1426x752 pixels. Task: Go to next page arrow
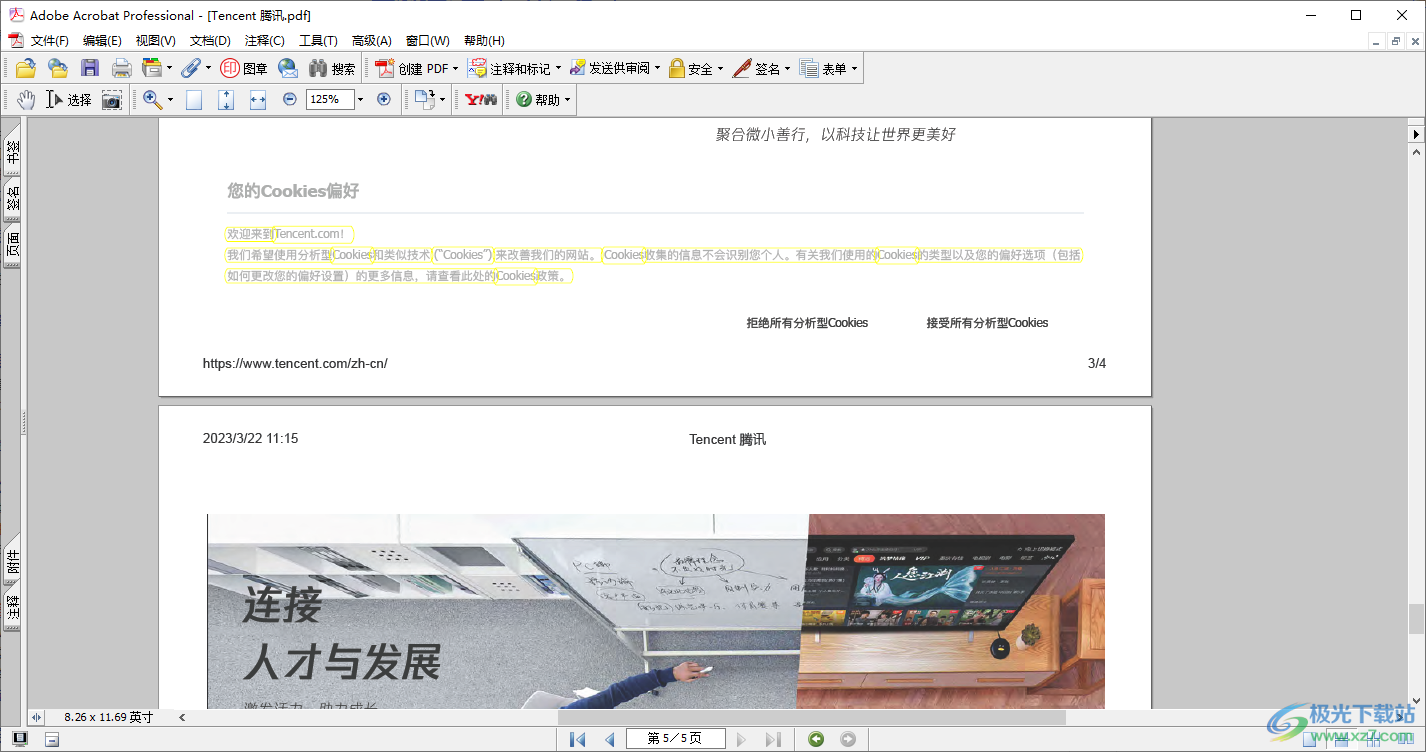741,739
